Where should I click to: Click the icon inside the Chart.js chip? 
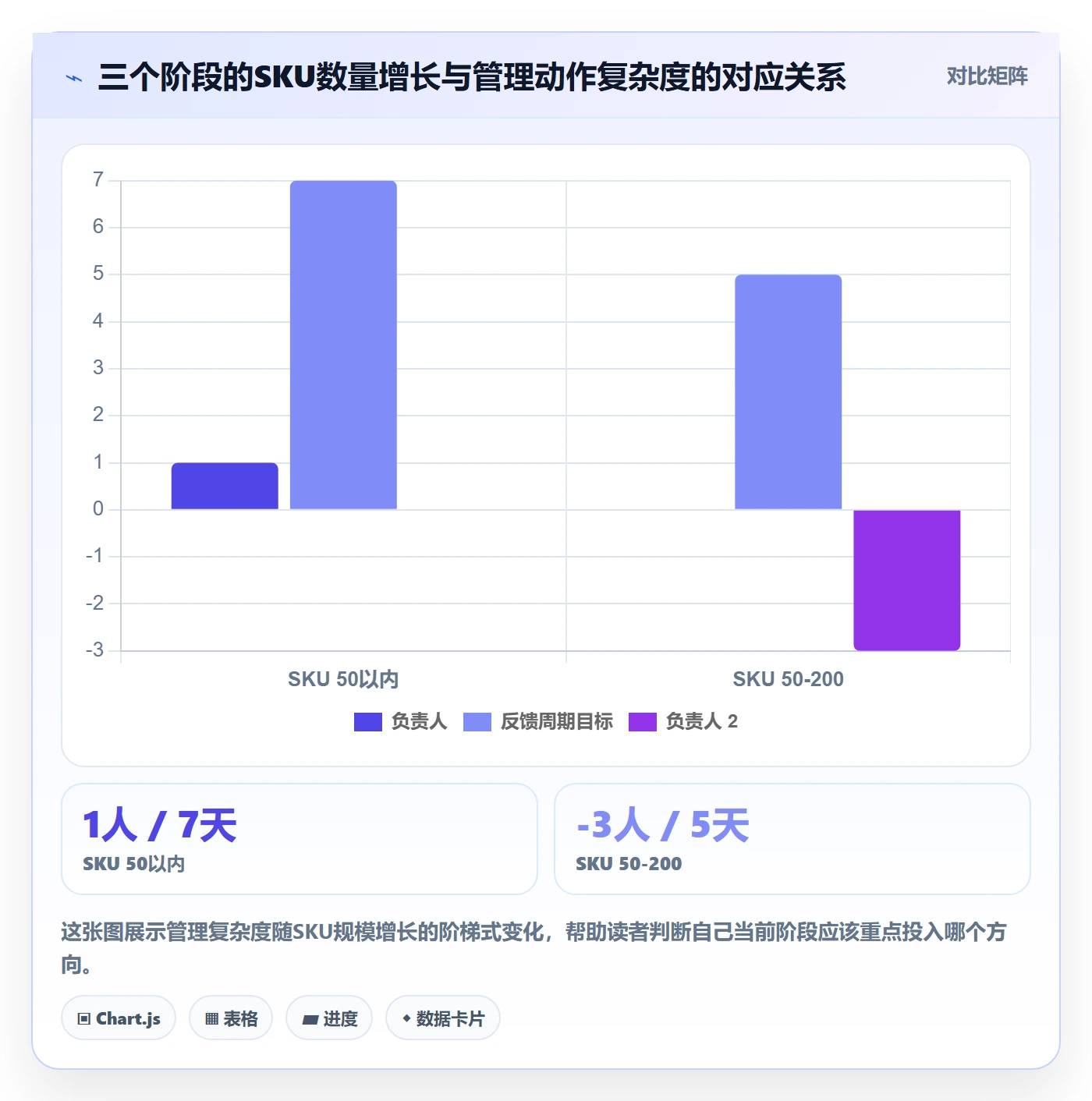tap(84, 1019)
